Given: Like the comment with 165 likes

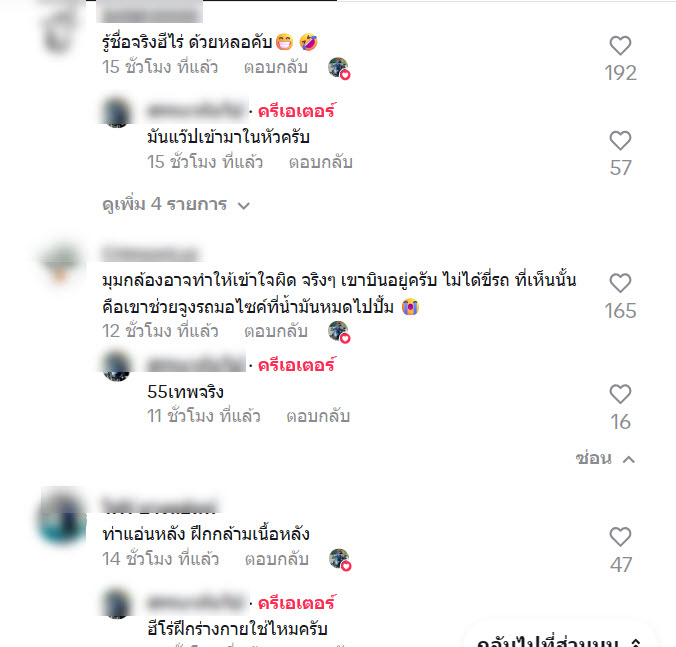Looking at the screenshot, I should coord(620,283).
